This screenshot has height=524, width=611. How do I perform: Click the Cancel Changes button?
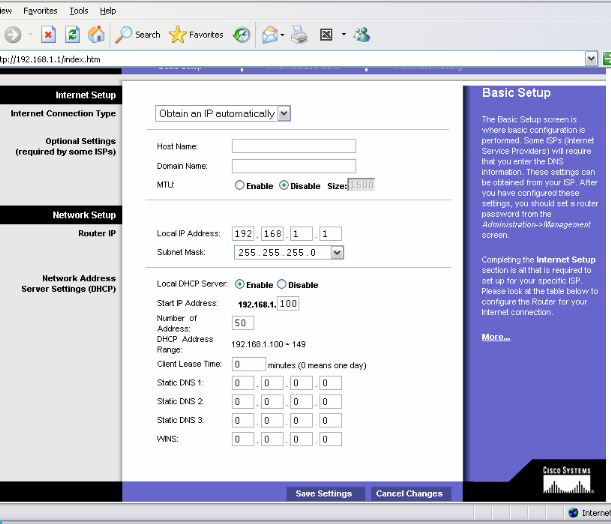point(409,494)
